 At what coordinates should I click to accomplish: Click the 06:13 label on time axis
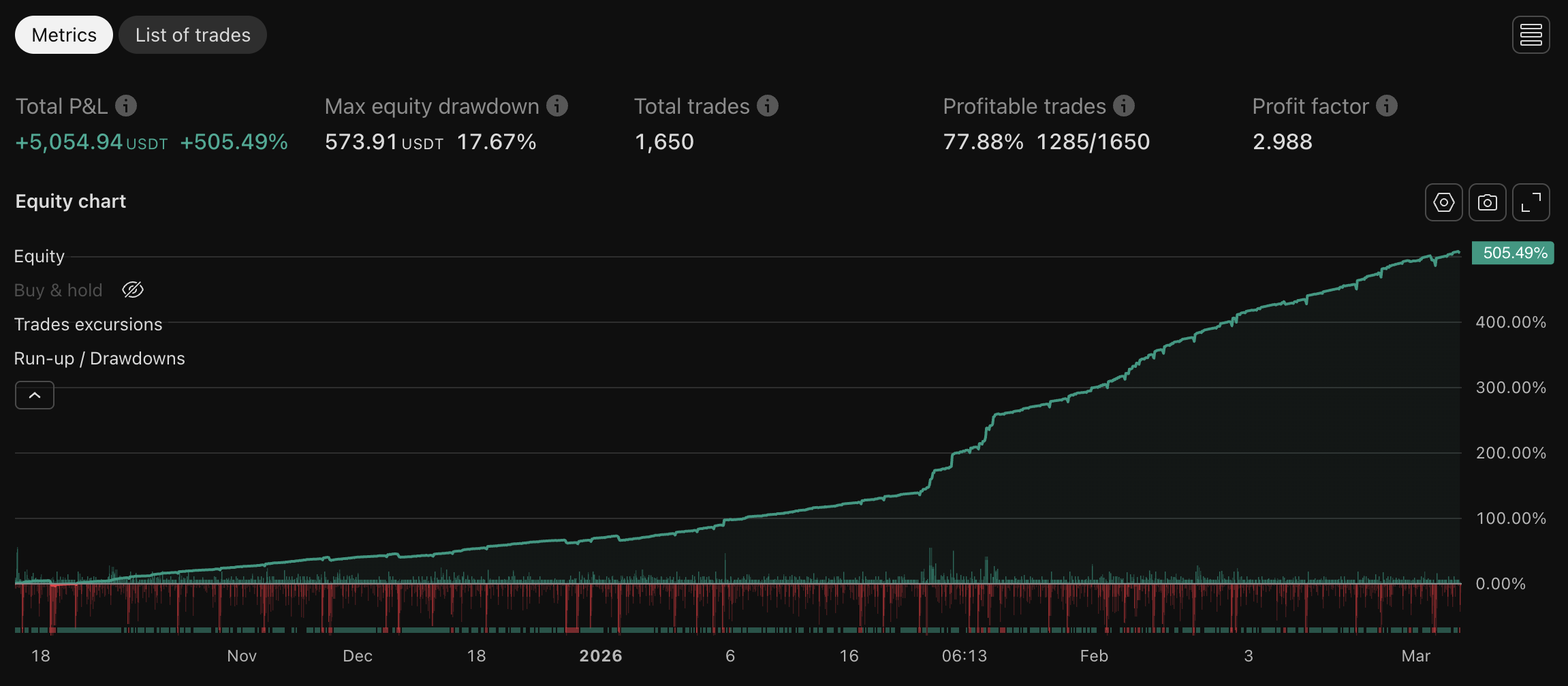click(x=965, y=656)
